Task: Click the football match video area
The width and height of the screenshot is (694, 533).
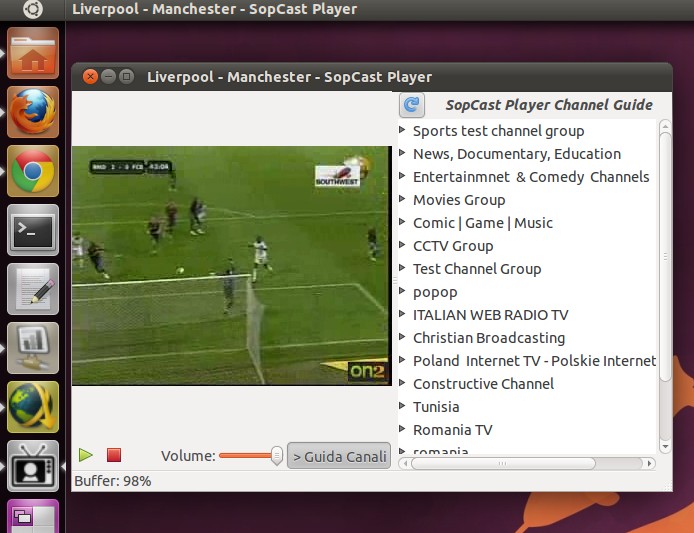Action: click(231, 266)
